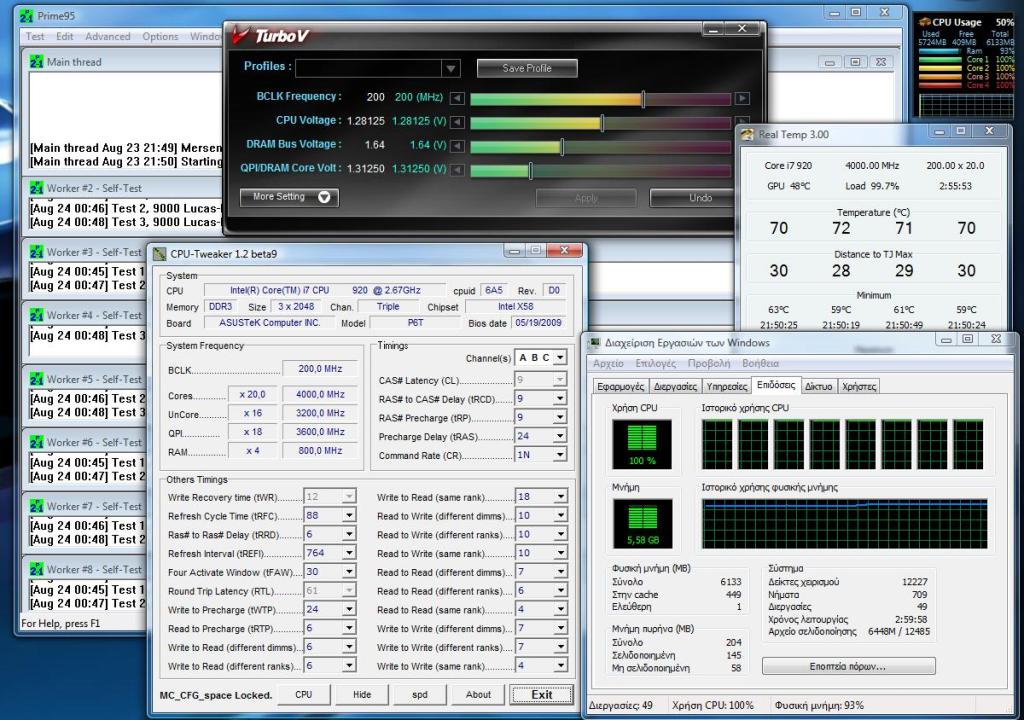Switch to the Υπηρεσίες tab in Task Manager
This screenshot has height=720, width=1024.
coord(727,386)
